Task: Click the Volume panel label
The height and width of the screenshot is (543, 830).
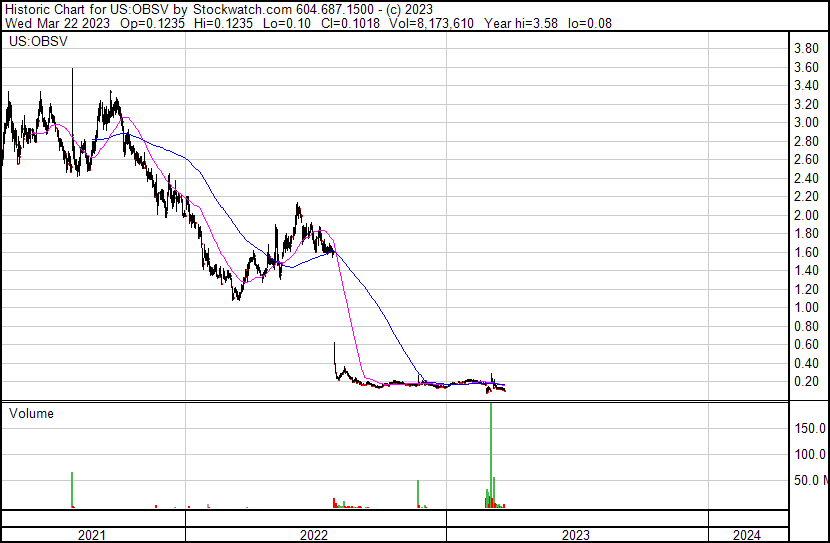Action: pyautogui.click(x=32, y=413)
